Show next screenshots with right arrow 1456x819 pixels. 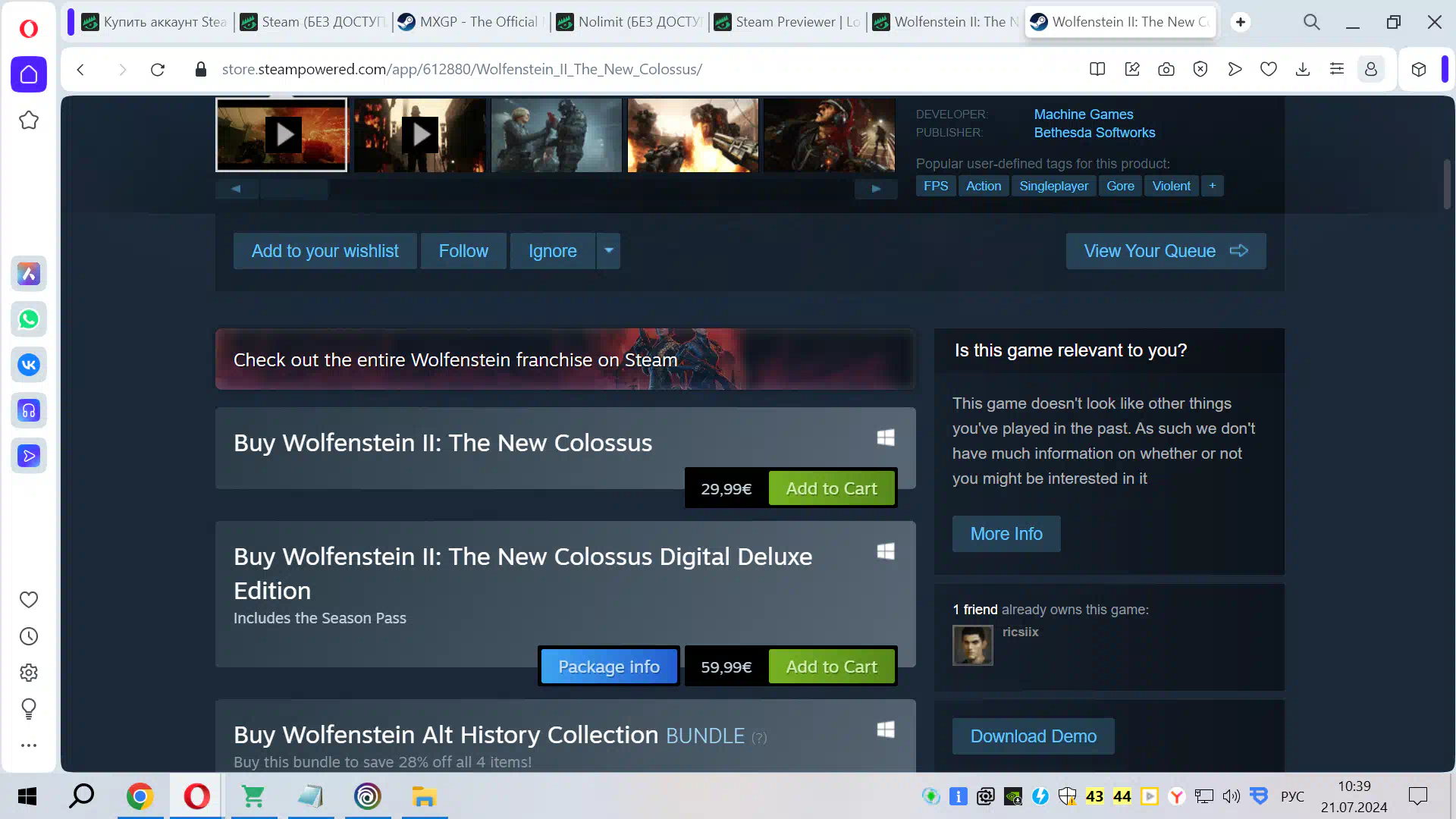(876, 189)
